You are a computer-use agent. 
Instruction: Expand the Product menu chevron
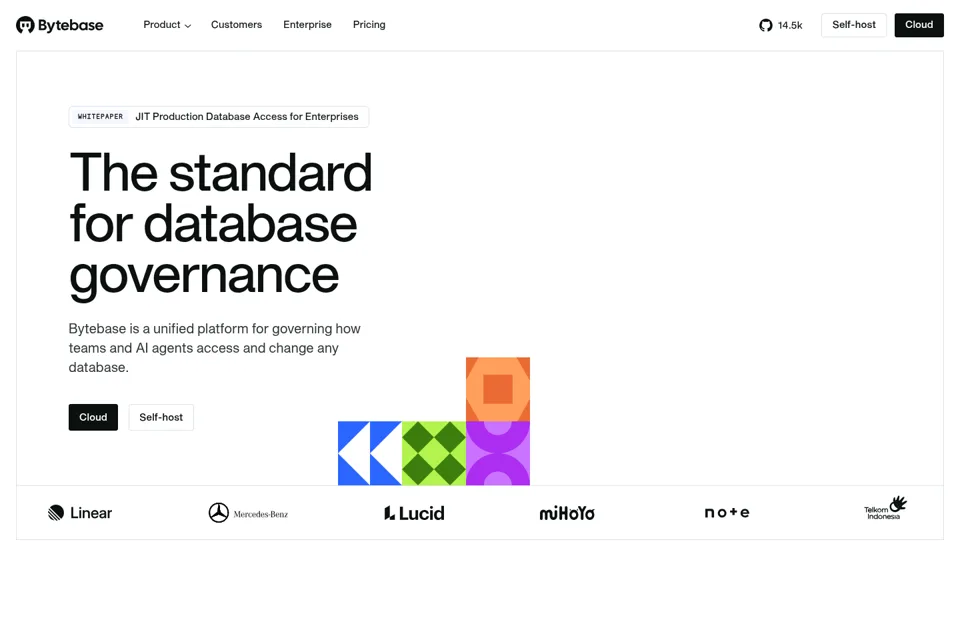(188, 26)
